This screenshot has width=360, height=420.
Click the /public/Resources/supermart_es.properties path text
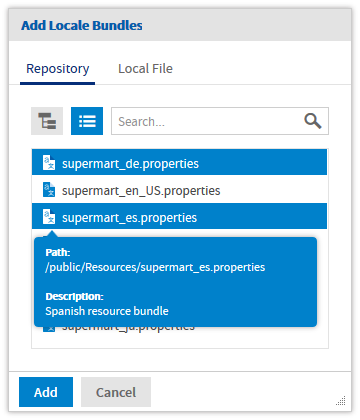pyautogui.click(x=155, y=267)
